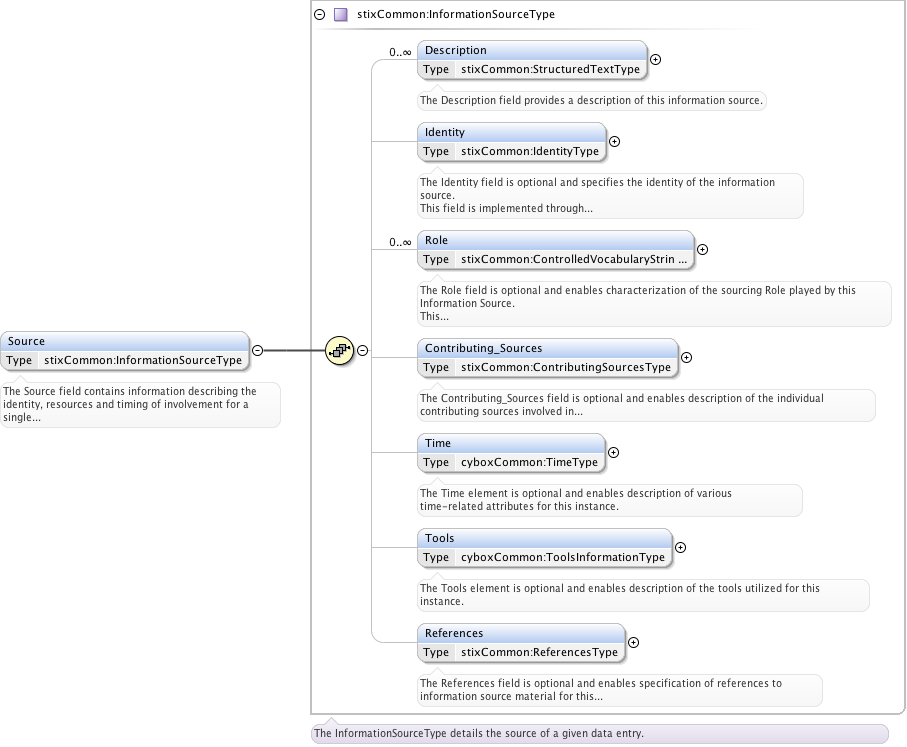Image resolution: width=907 pixels, height=747 pixels.
Task: Collapse the sequence compositor children
Action: point(363,350)
